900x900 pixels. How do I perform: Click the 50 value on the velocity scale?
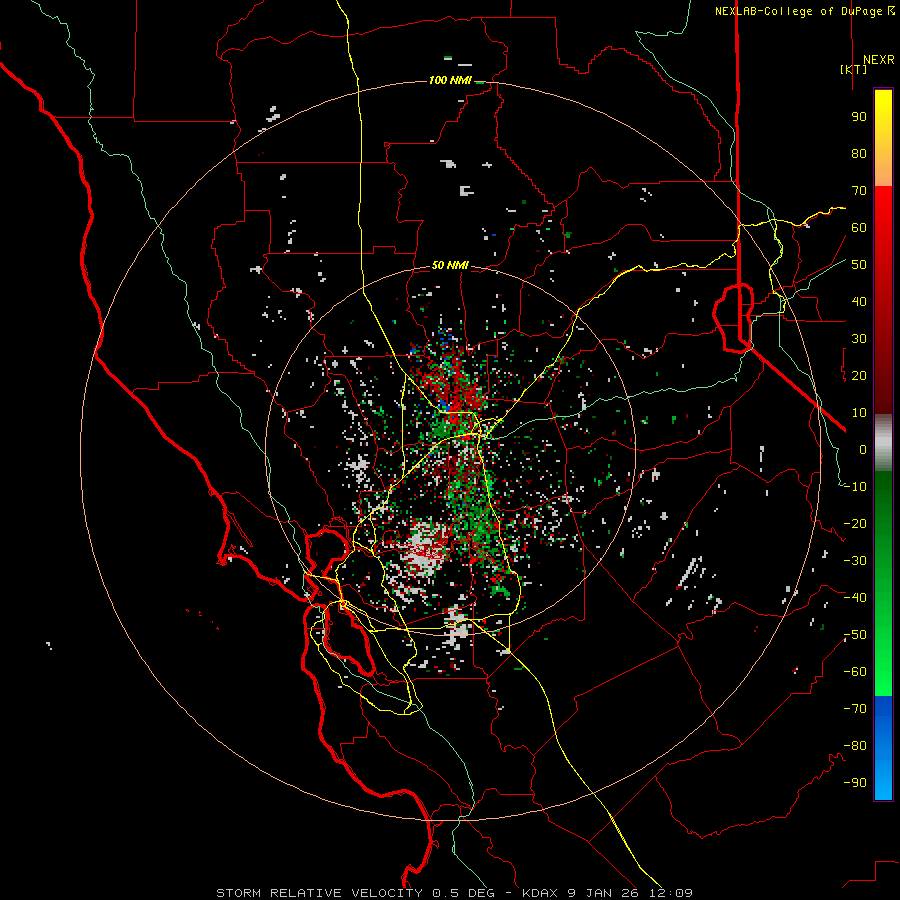(859, 265)
